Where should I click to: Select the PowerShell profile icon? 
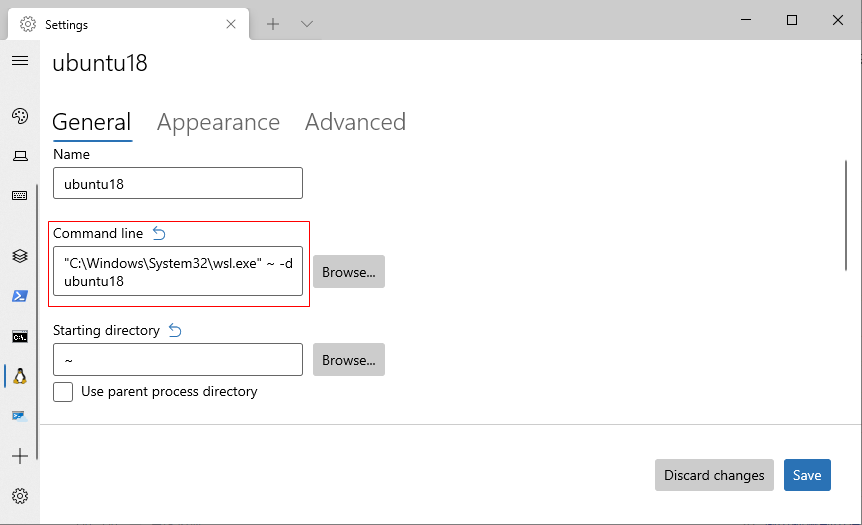[20, 296]
